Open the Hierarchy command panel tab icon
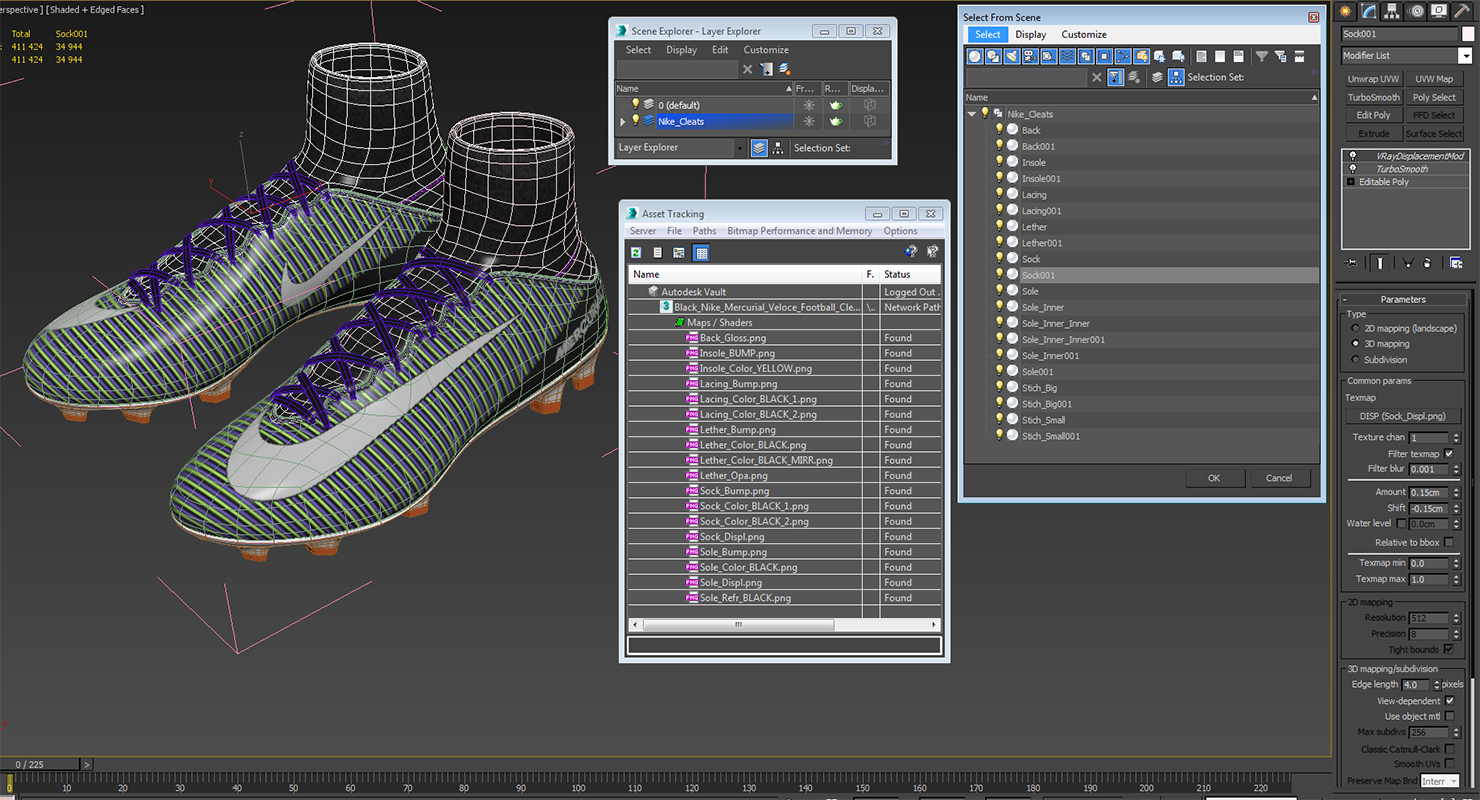1480x800 pixels. [1392, 11]
